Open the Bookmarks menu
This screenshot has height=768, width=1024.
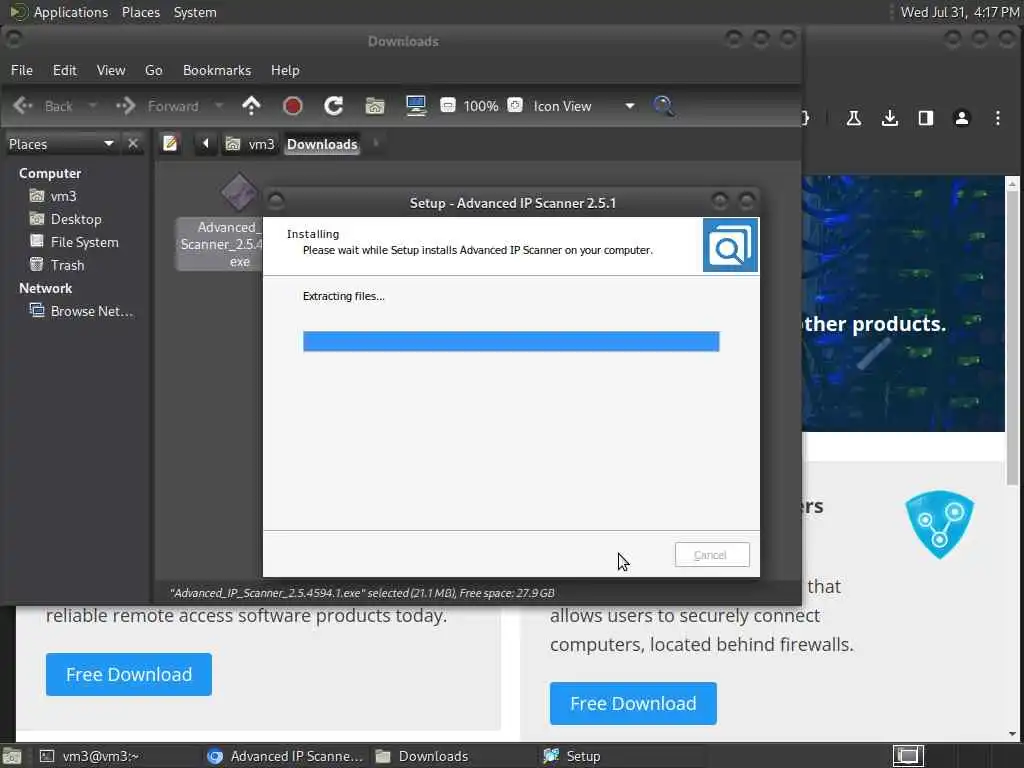pos(217,70)
